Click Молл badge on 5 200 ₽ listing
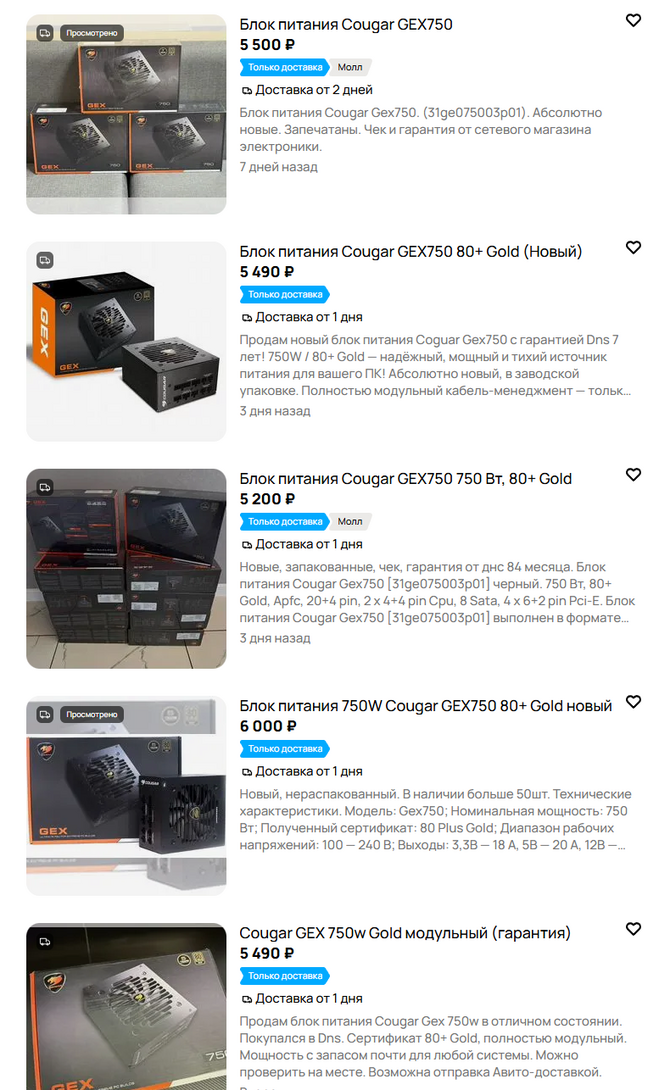659x1090 pixels. coord(350,521)
